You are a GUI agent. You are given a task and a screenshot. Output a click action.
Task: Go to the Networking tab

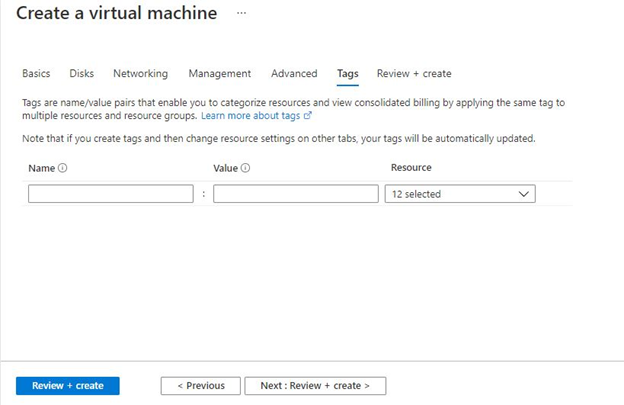point(140,73)
